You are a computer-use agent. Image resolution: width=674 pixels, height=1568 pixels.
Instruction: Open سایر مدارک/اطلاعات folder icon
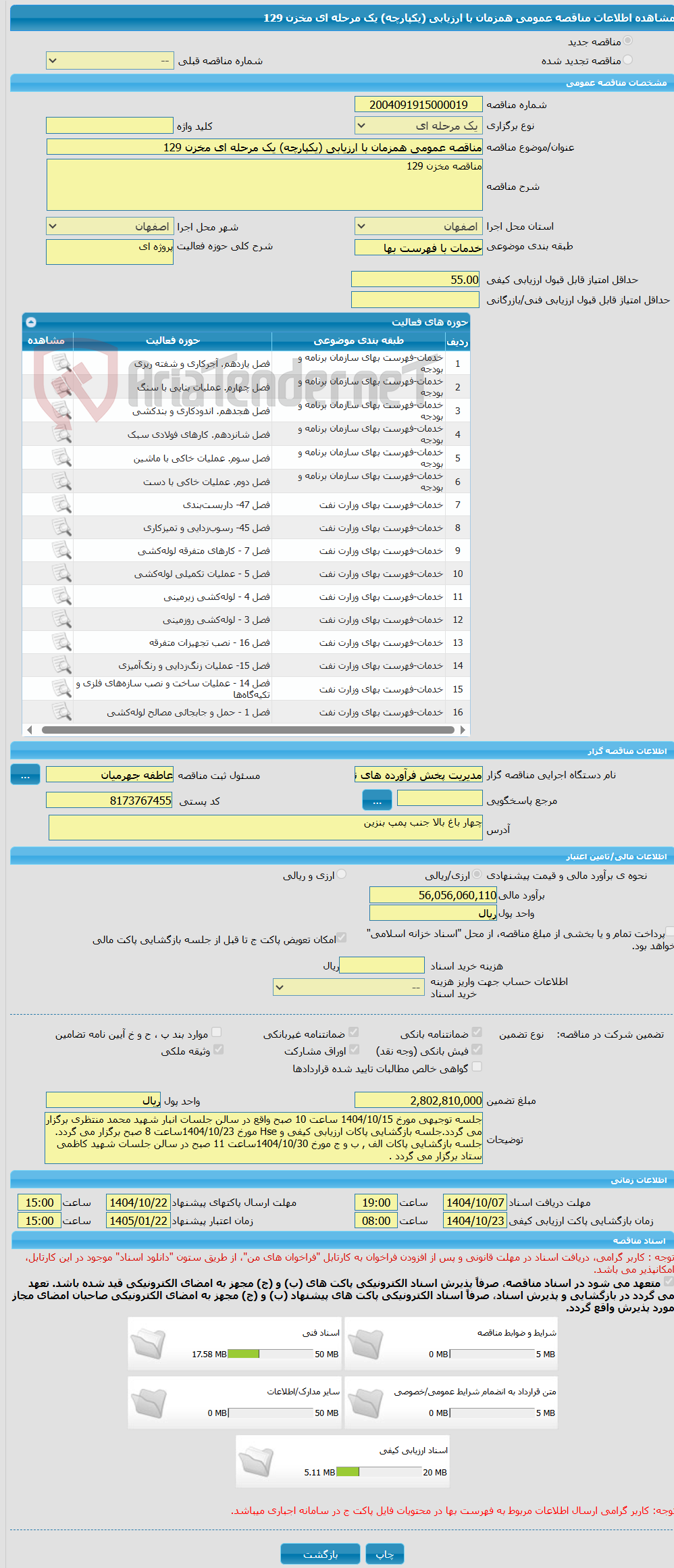click(149, 1402)
